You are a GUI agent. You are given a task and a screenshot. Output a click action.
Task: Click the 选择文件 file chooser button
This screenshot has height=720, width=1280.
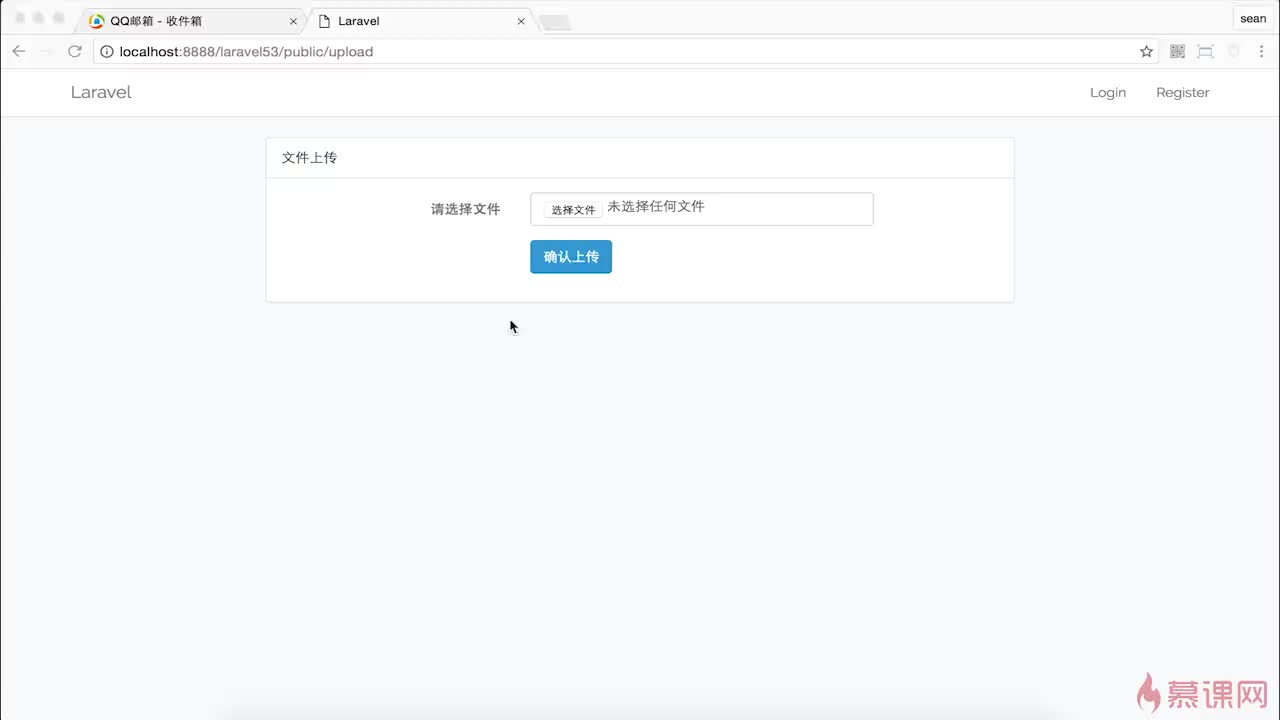tap(573, 209)
